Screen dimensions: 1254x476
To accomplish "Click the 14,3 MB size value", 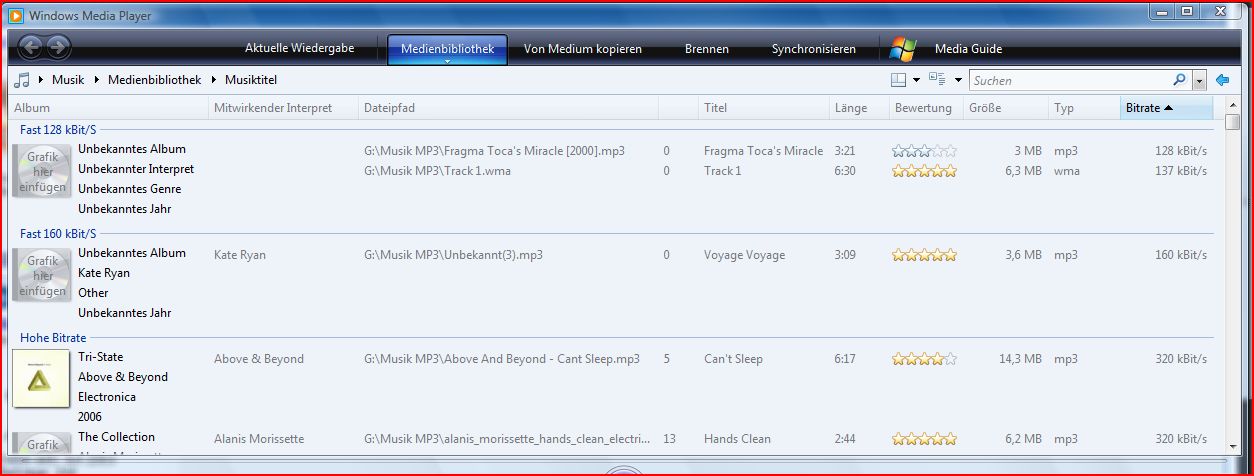I will [1021, 359].
